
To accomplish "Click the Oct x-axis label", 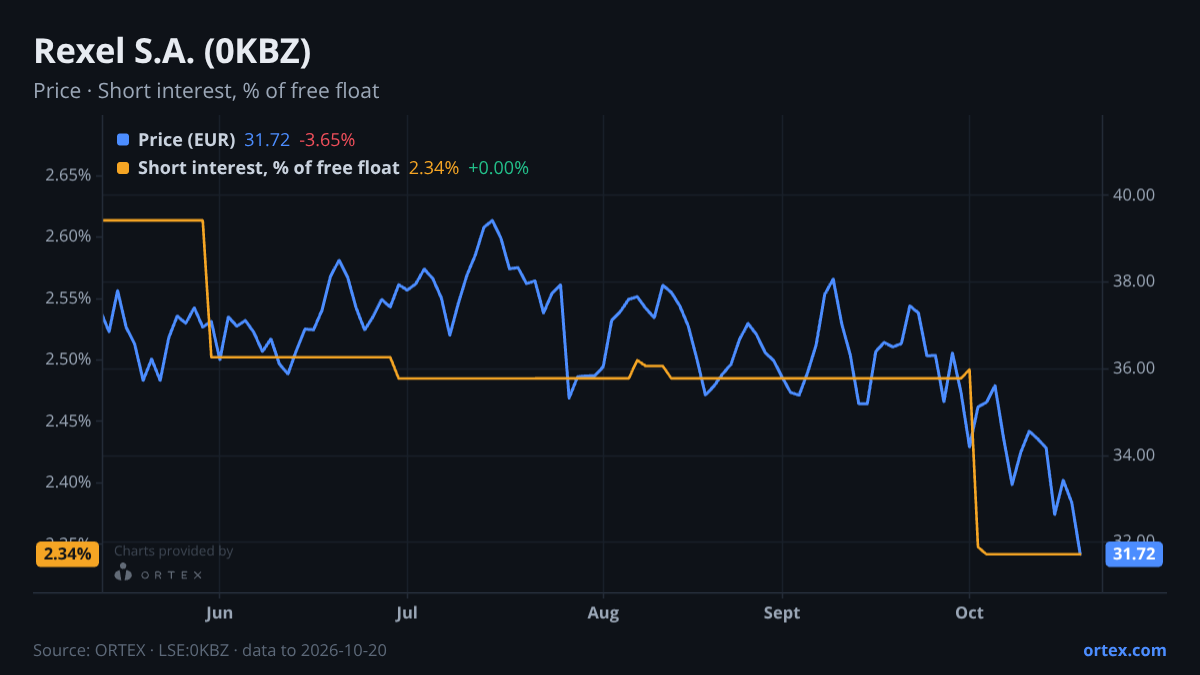I will (x=970, y=613).
